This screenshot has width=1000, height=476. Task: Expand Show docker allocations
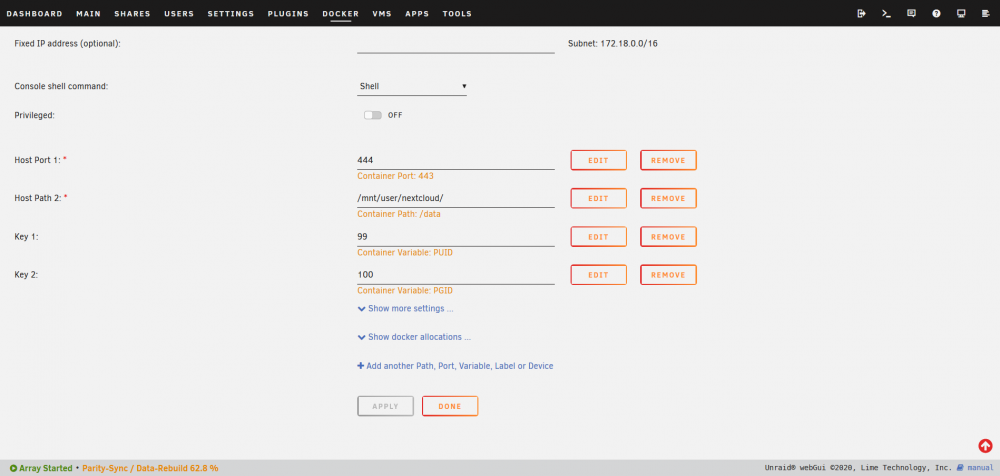[x=415, y=337]
